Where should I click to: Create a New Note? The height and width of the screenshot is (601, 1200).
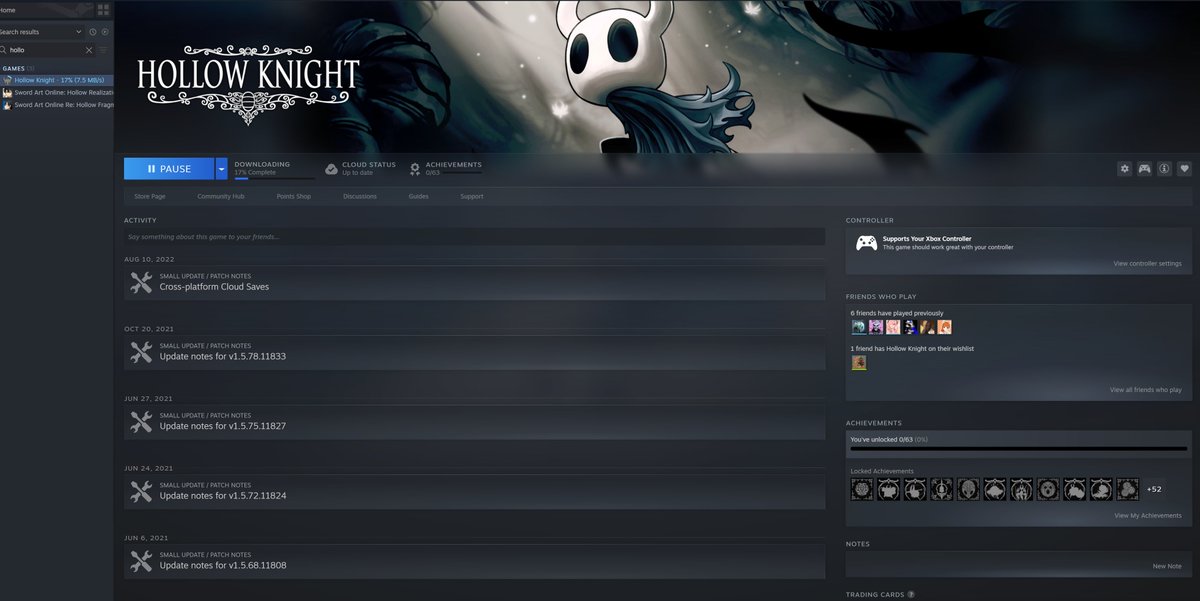[x=1167, y=567]
